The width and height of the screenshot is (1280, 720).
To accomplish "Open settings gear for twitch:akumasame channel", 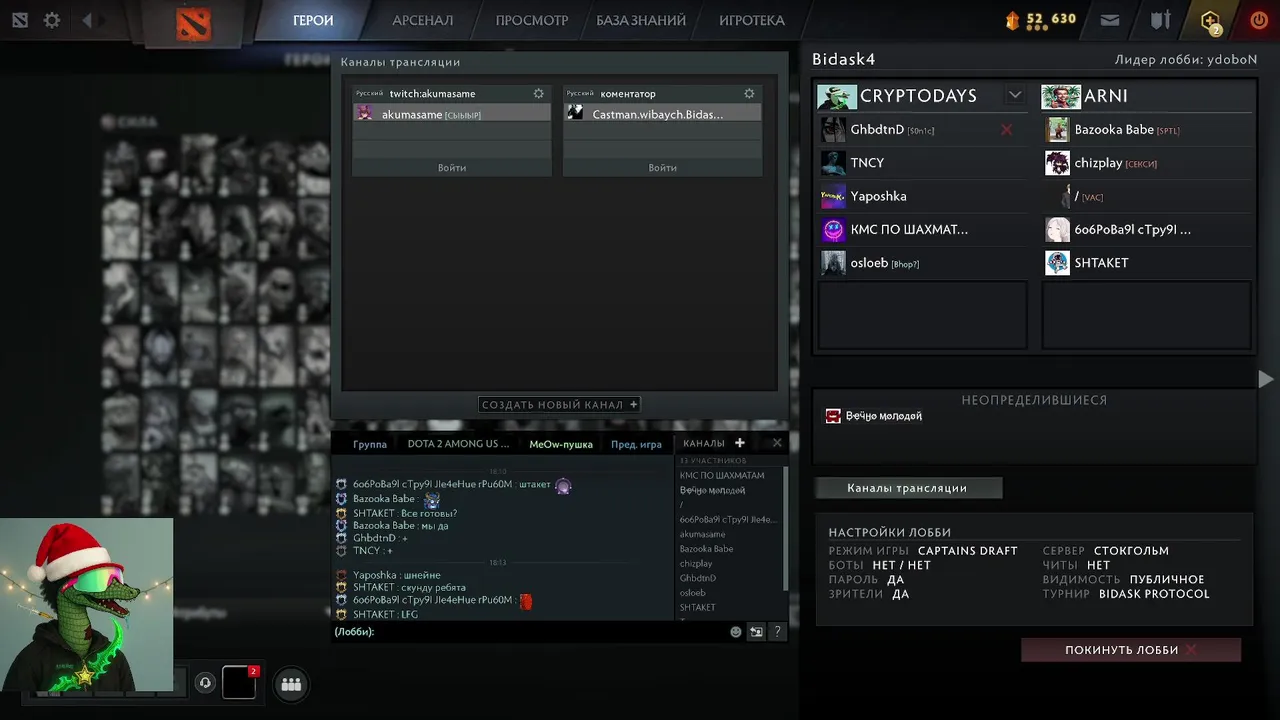I will coord(539,93).
